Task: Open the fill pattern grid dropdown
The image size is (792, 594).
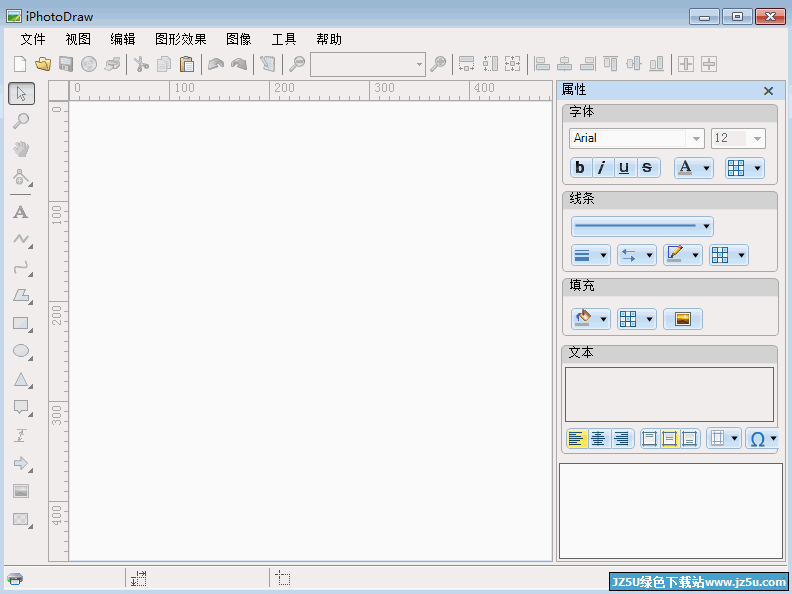Action: 636,319
